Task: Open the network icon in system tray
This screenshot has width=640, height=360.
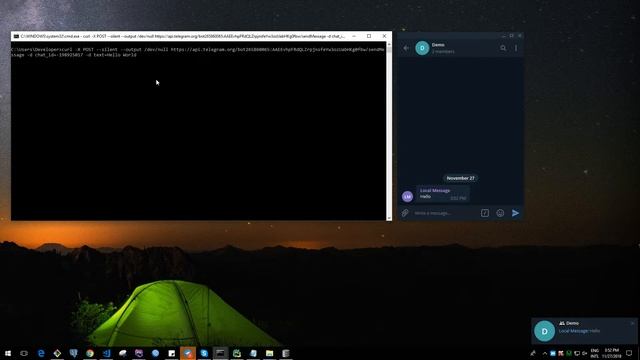Action: [x=577, y=353]
